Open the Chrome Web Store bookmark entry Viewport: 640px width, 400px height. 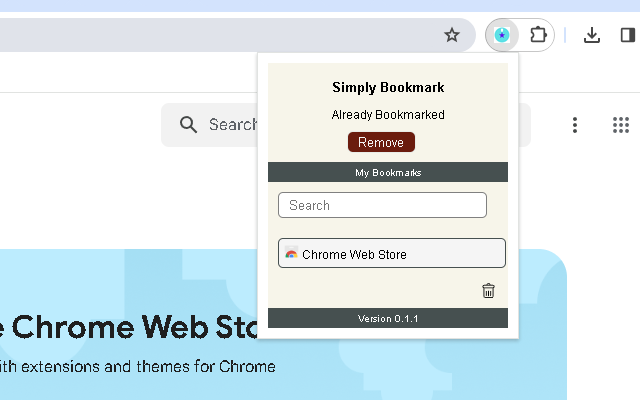pos(391,253)
